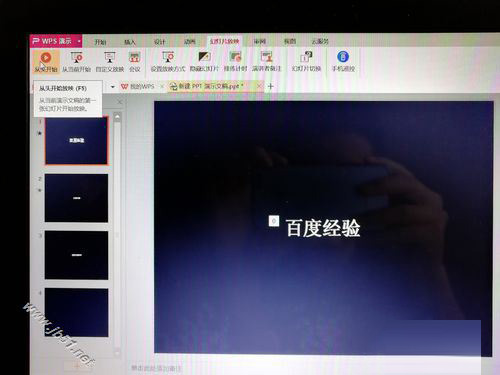This screenshot has height=375, width=500.
Task: Click the 会议 meeting icon
Action: 135,58
